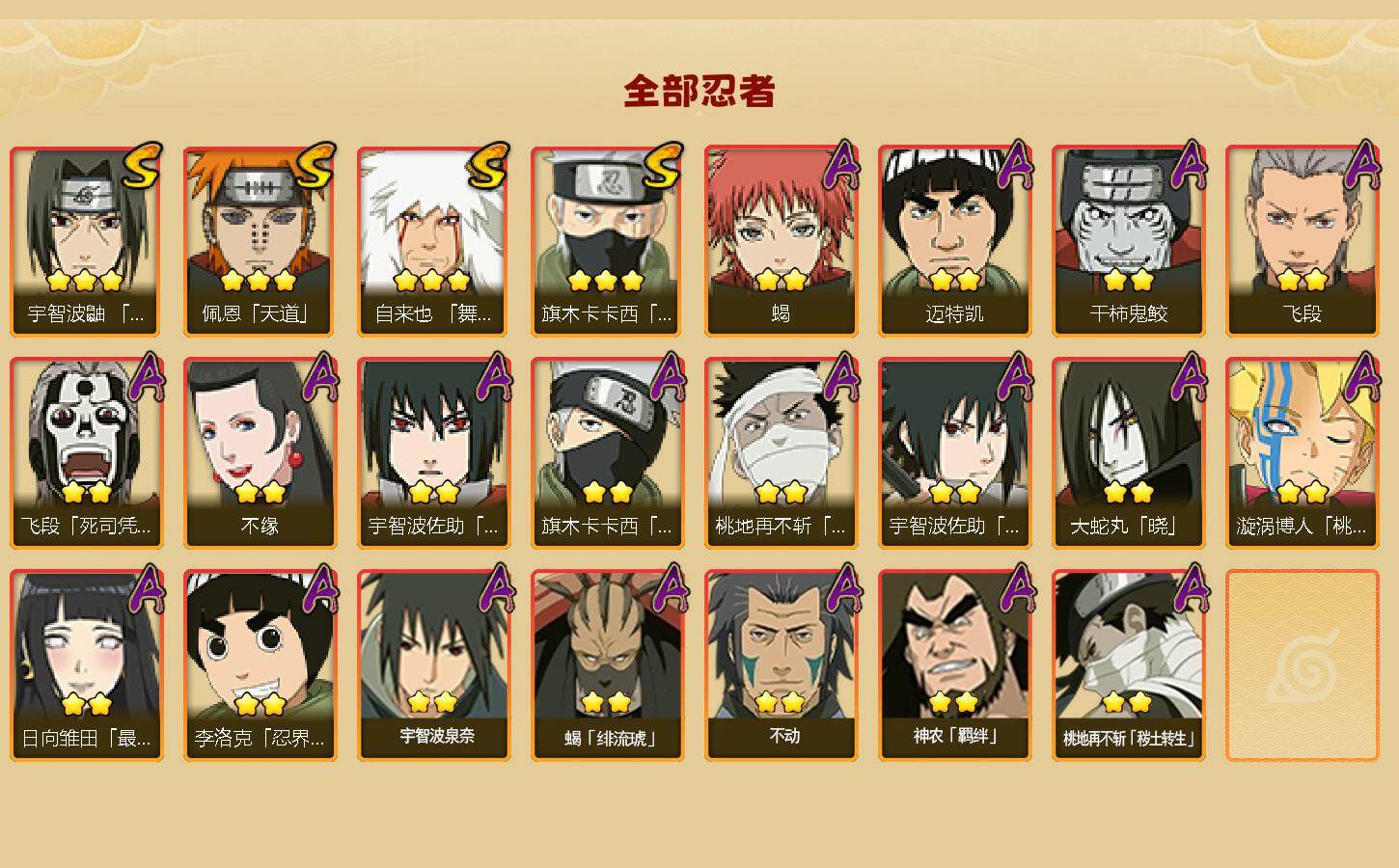This screenshot has height=868, width=1399.
Task: Select the 宇智波鼬 S-rank ninja card
Action: tap(86, 241)
